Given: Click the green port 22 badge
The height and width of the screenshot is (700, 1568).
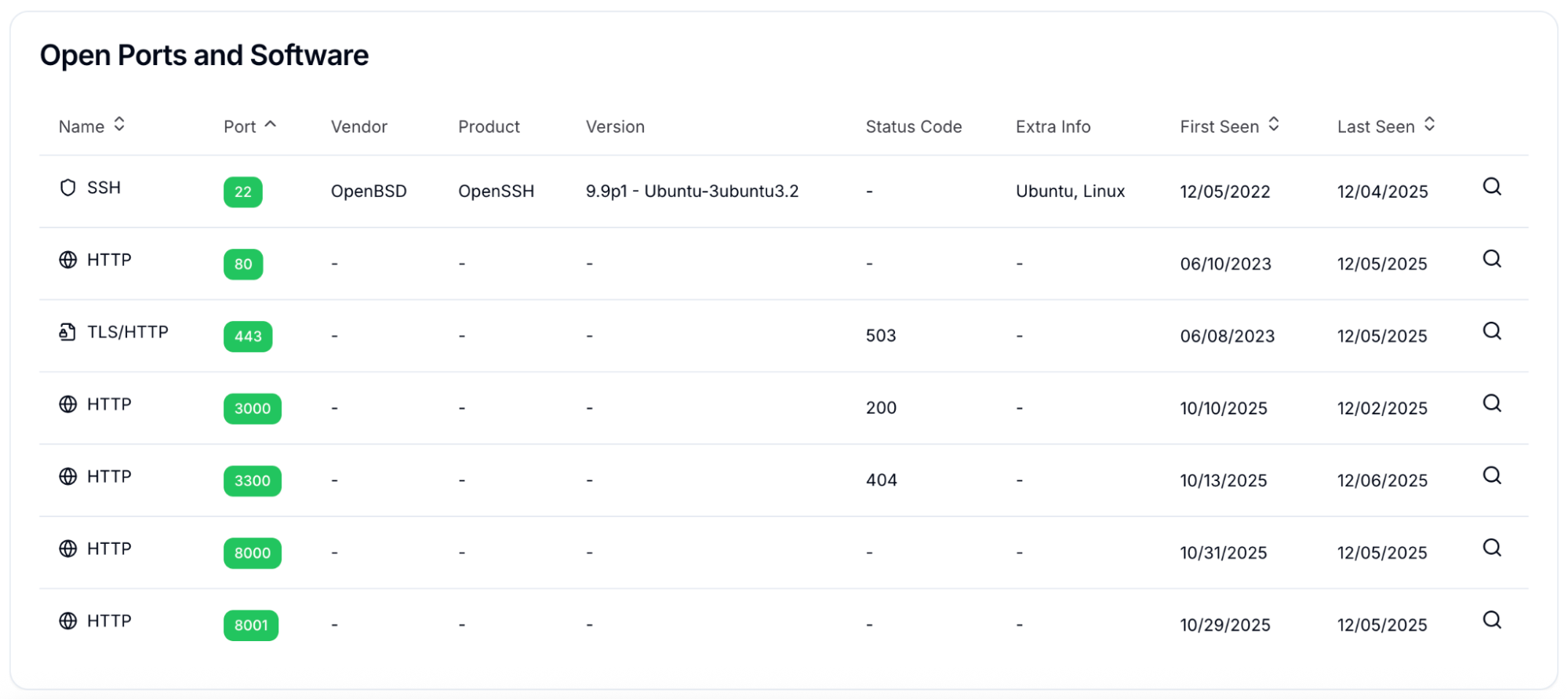Looking at the screenshot, I should 243,192.
